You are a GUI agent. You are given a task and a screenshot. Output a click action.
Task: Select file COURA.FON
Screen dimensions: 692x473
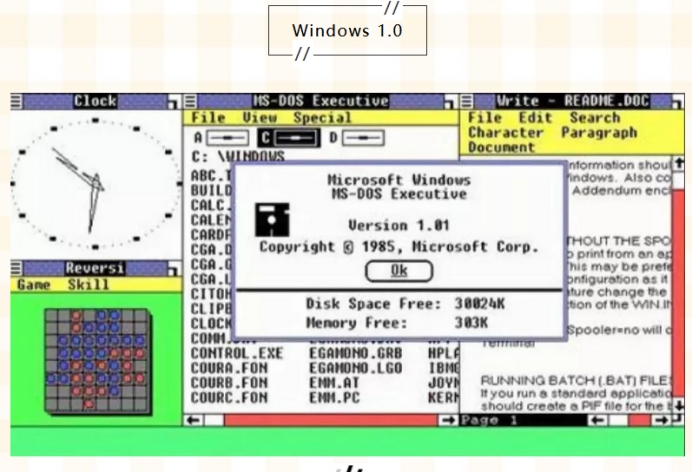pos(229,368)
